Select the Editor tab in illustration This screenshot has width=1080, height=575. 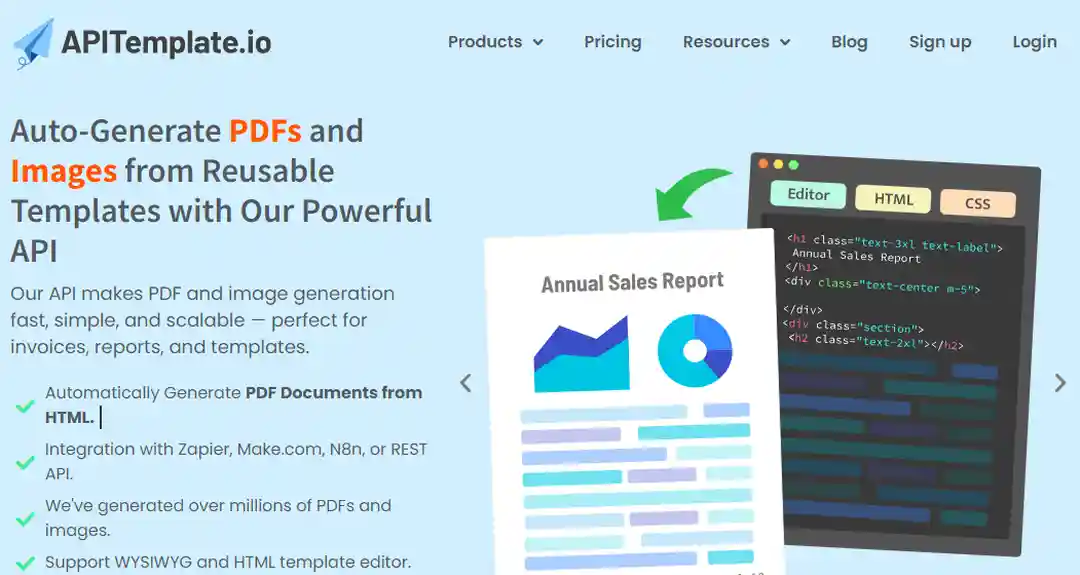(x=809, y=194)
